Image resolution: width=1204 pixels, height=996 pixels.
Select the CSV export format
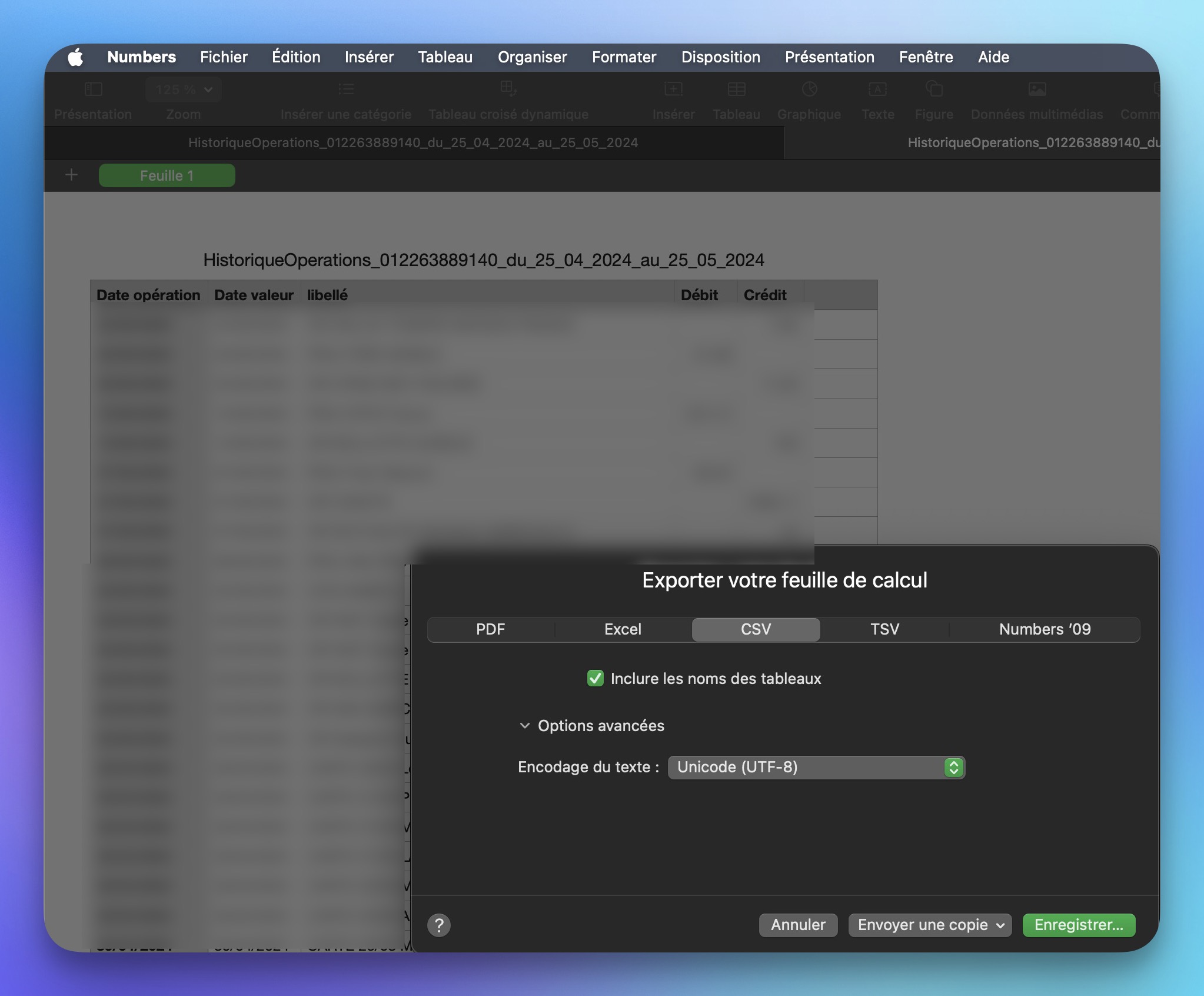click(756, 629)
